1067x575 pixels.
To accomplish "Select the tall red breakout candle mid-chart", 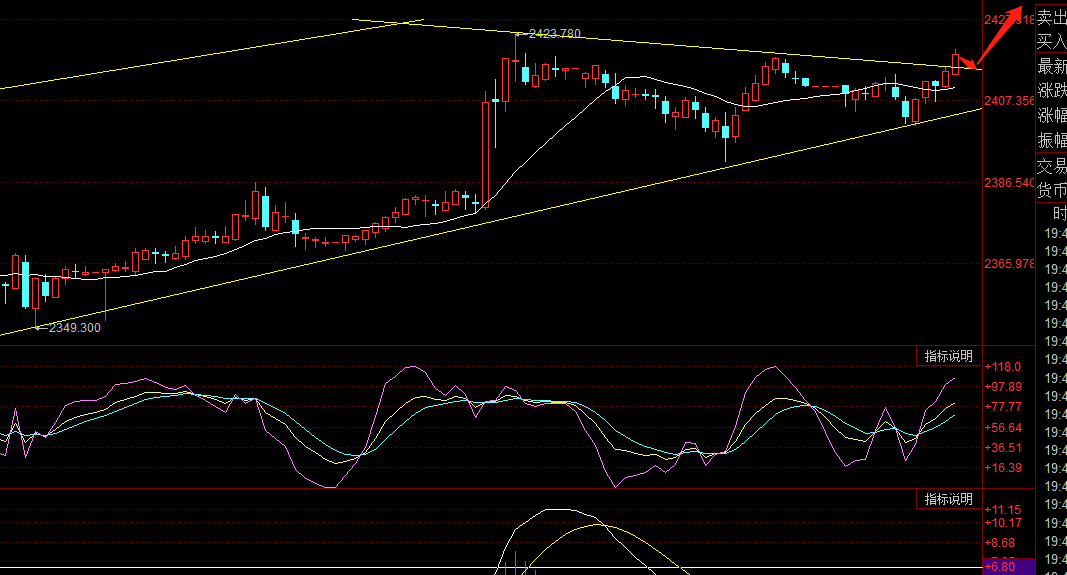I will pyautogui.click(x=485, y=153).
